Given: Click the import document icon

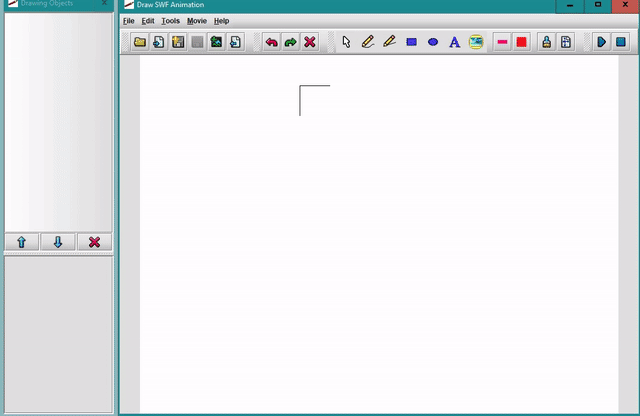Looking at the screenshot, I should pyautogui.click(x=159, y=42).
